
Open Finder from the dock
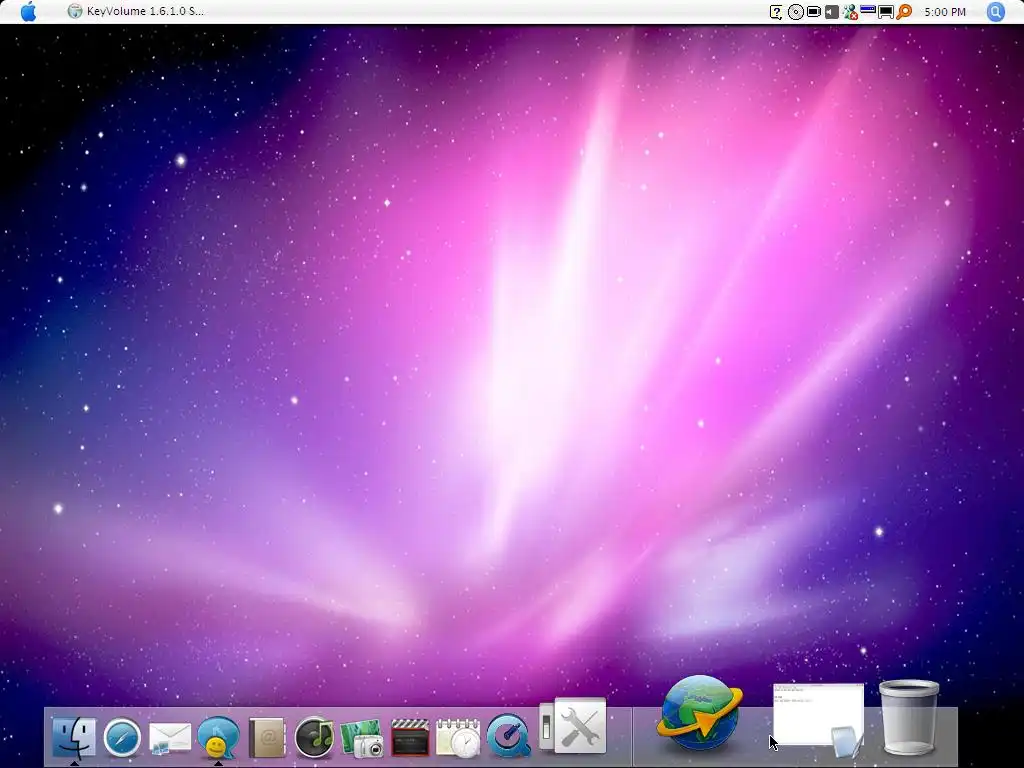74,737
